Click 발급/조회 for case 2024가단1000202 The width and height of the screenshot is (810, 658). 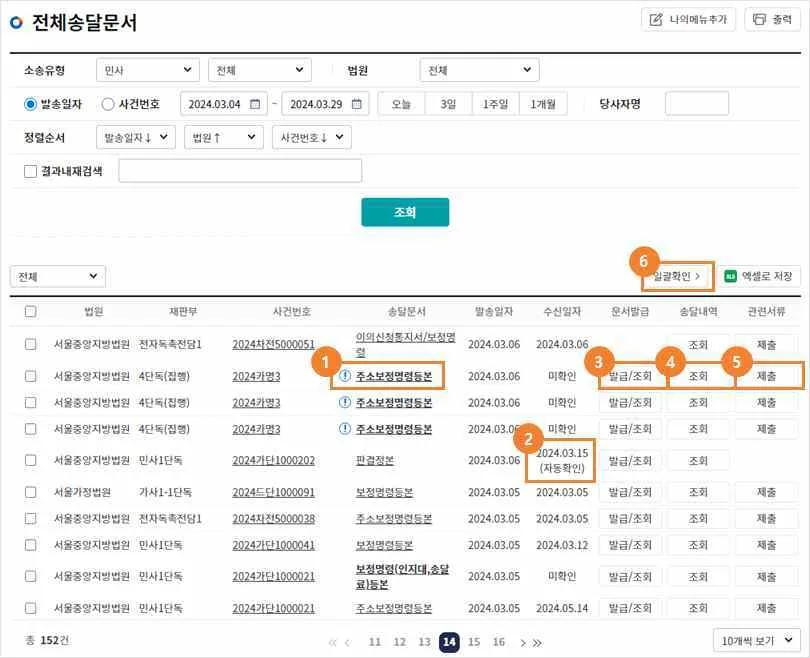(x=630, y=461)
